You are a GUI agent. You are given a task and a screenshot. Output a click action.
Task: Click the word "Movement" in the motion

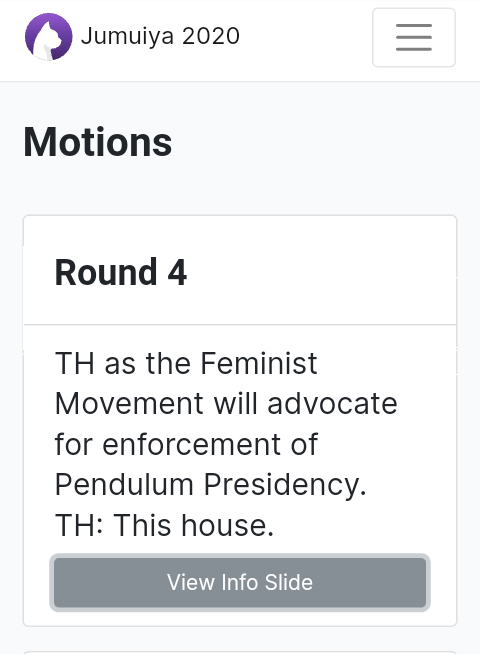coord(129,404)
